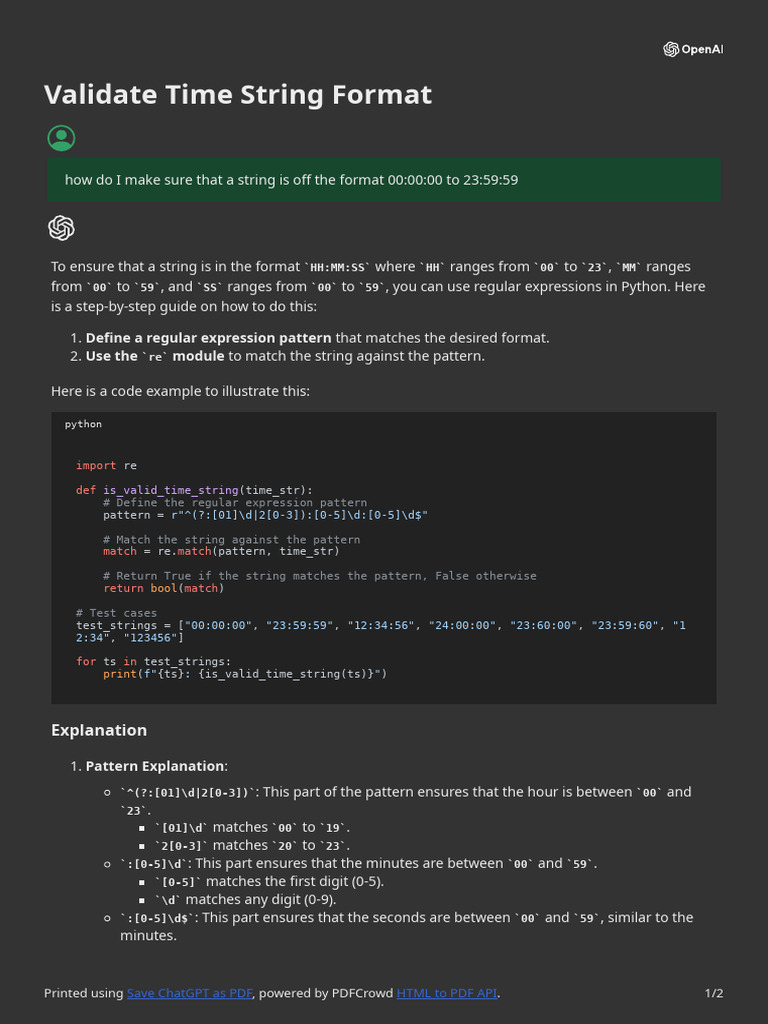The width and height of the screenshot is (768, 1024).
Task: Click the OpenAI logo in the header
Action: click(x=692, y=50)
